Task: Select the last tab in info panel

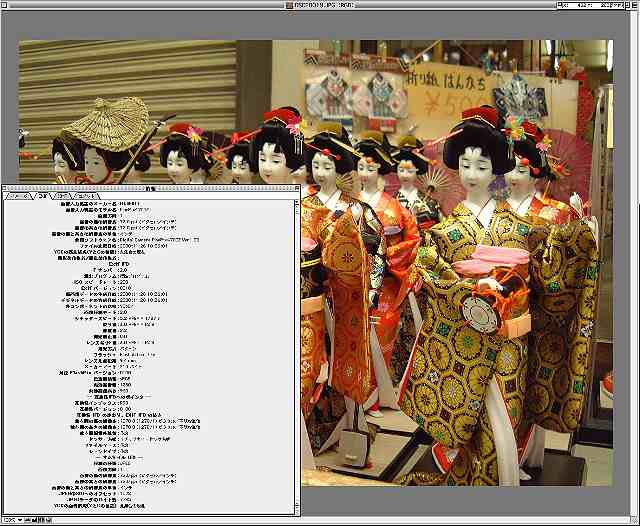Action: tap(86, 196)
